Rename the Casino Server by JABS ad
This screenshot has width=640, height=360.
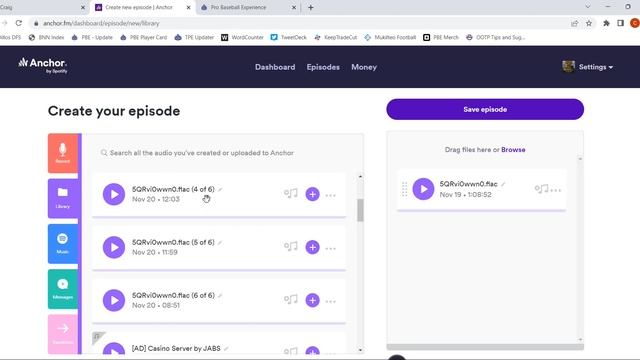tap(226, 349)
